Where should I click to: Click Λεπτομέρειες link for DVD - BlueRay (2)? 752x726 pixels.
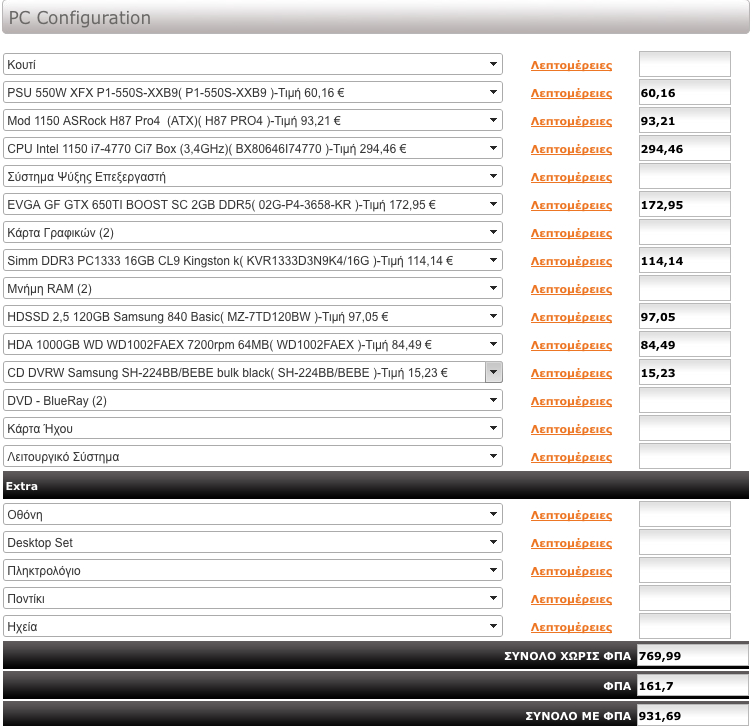click(571, 401)
